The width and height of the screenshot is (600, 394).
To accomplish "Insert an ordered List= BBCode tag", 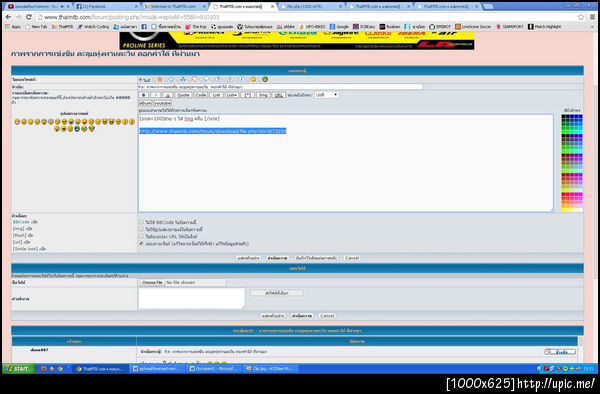I will [232, 95].
